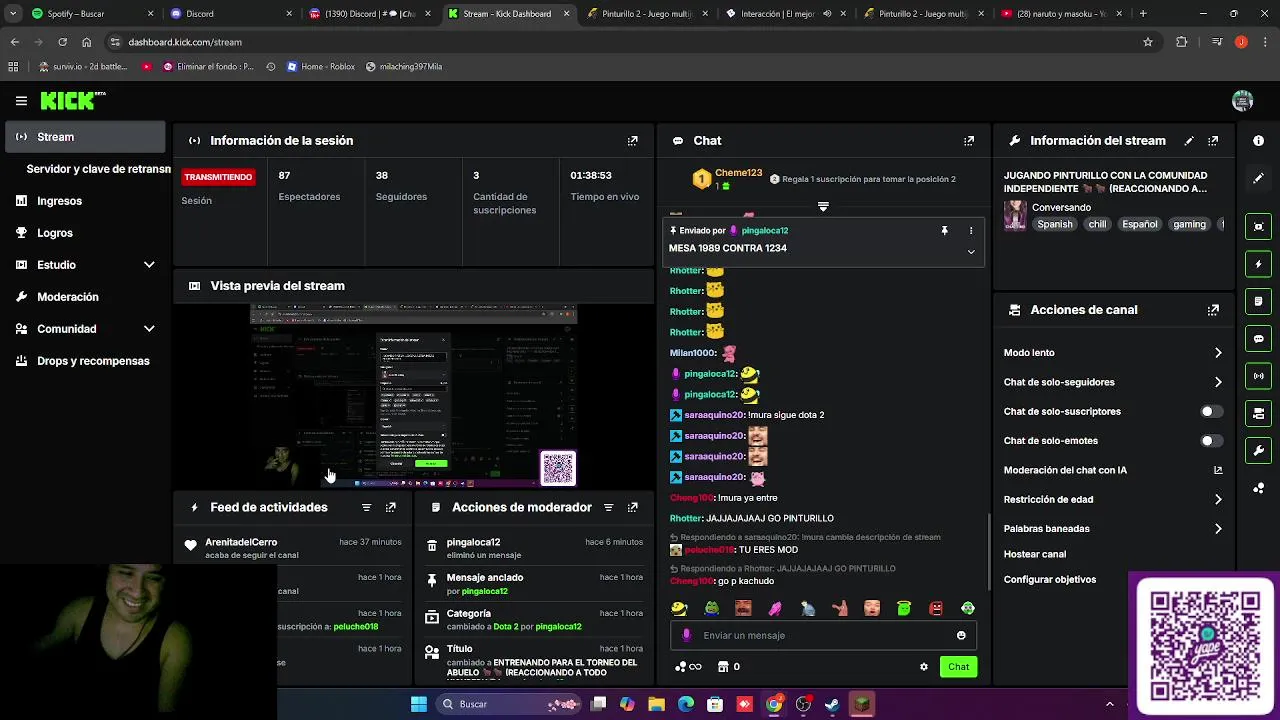Toggle stream preview widget in right sidebar
Screen dimensions: 1280x720
coord(1259,227)
